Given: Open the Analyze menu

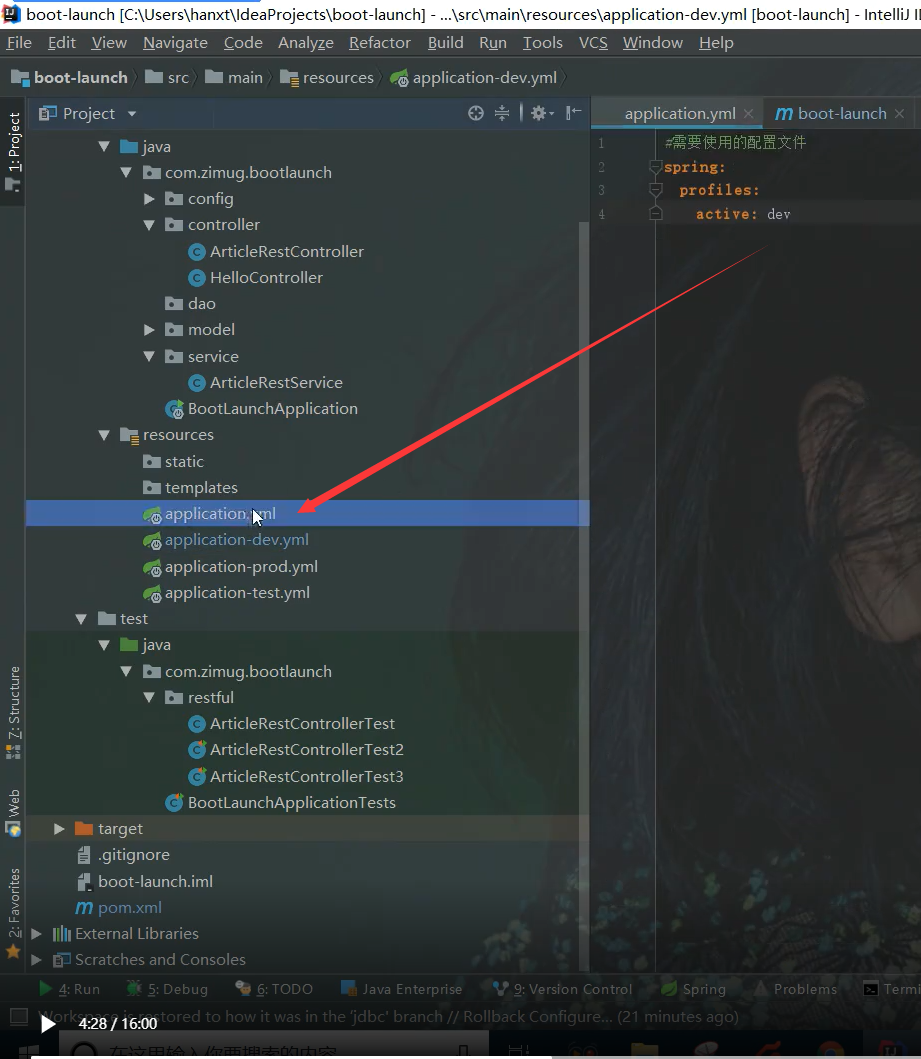Looking at the screenshot, I should pyautogui.click(x=306, y=43).
